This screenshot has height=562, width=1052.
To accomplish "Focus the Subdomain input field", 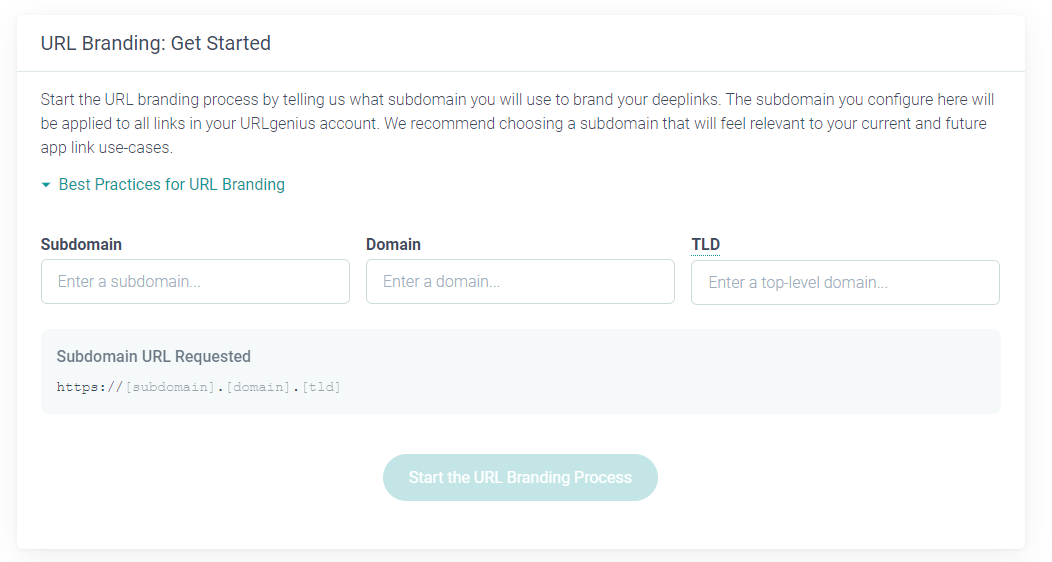I will coord(195,282).
